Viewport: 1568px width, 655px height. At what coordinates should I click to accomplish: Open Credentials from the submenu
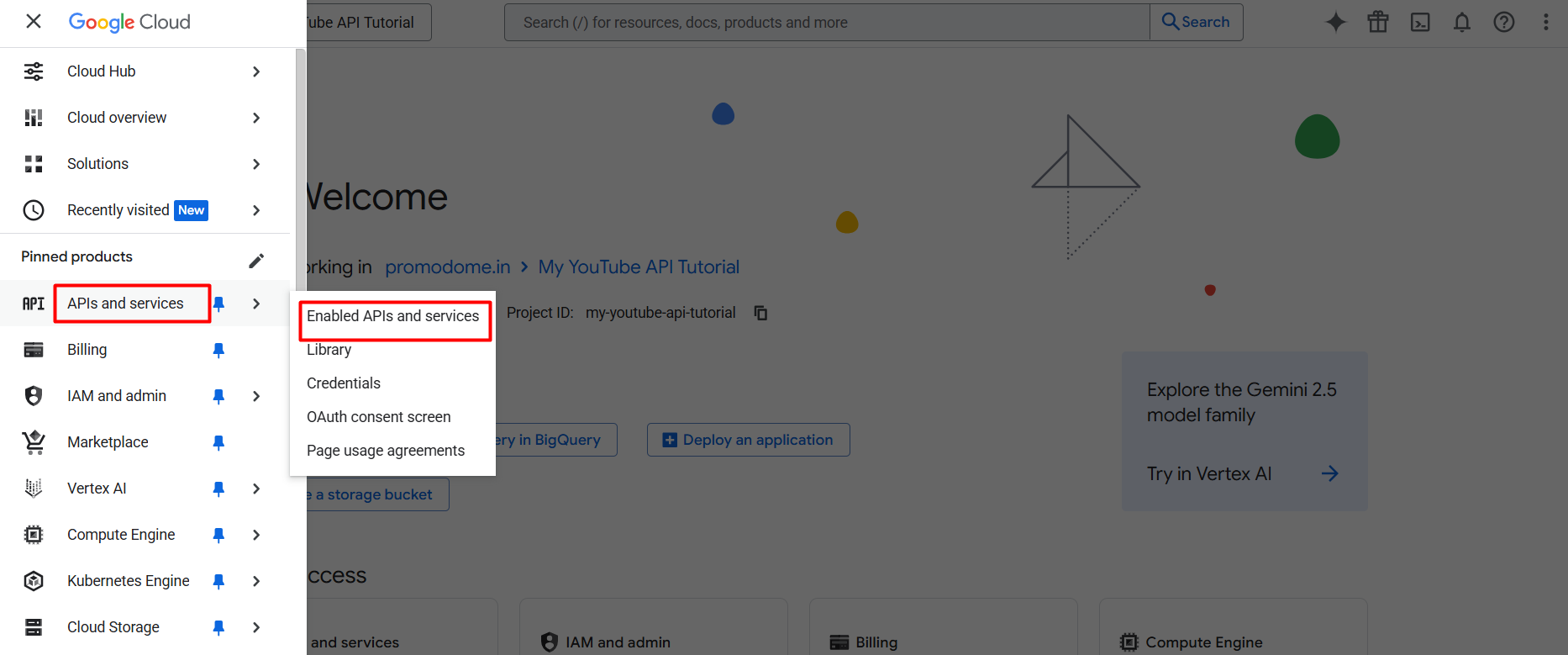[392, 383]
